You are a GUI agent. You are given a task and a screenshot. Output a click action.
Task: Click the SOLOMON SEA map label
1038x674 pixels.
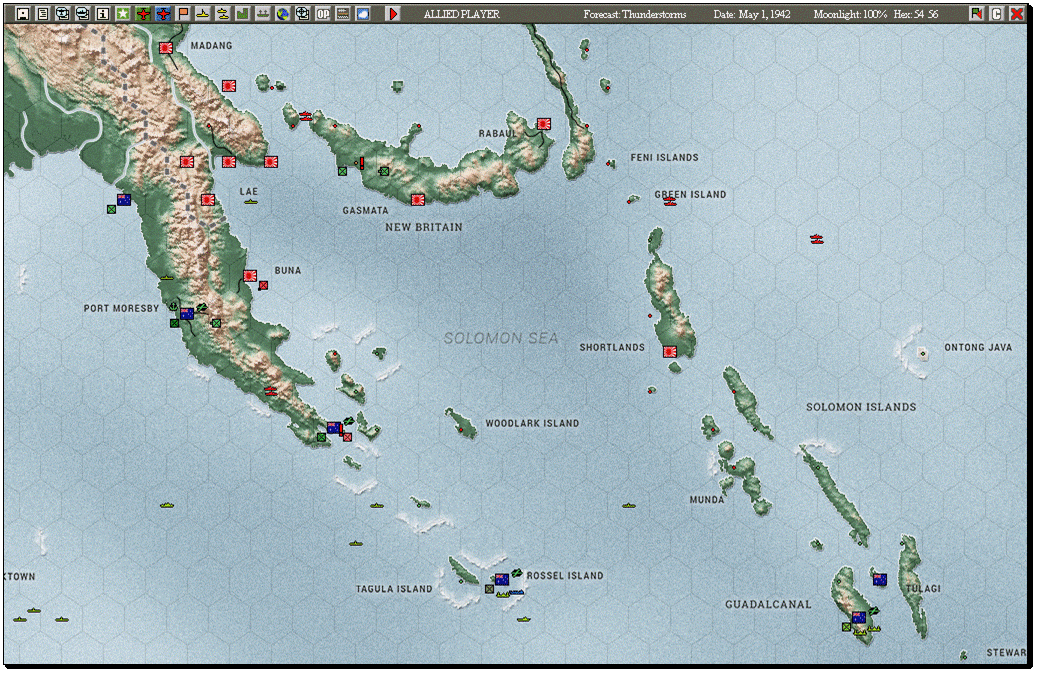[x=501, y=338]
